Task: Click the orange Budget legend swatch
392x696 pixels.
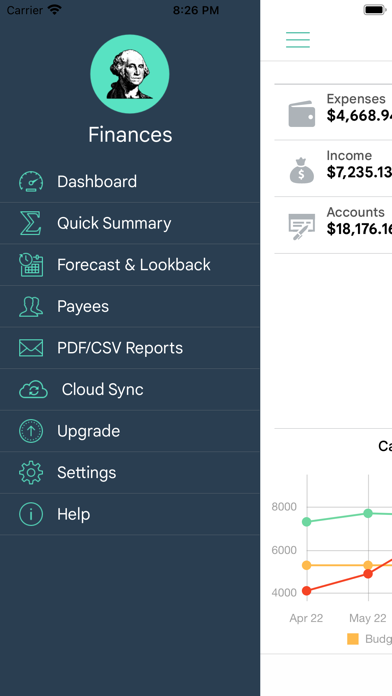Action: [x=352, y=639]
